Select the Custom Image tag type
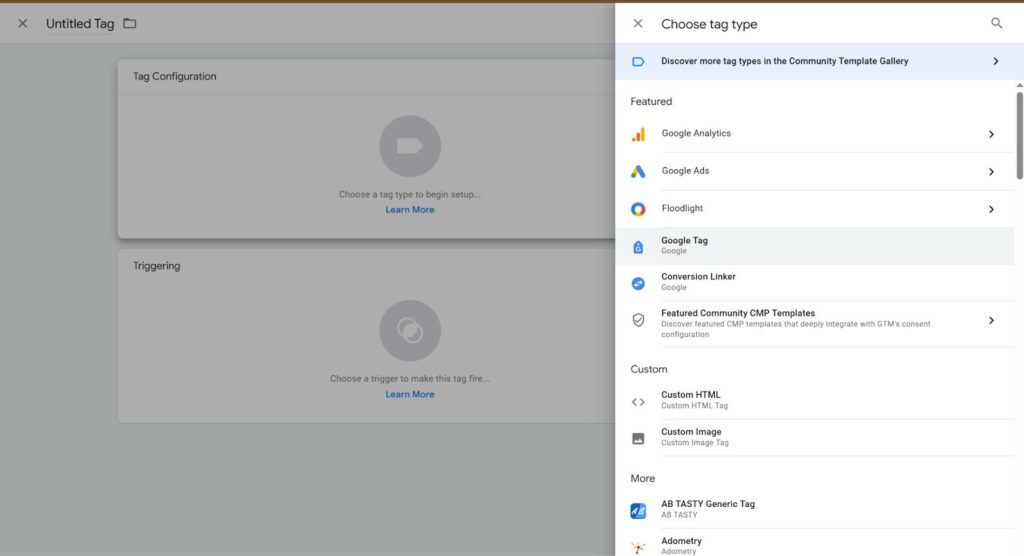This screenshot has width=1024, height=556. click(x=815, y=437)
